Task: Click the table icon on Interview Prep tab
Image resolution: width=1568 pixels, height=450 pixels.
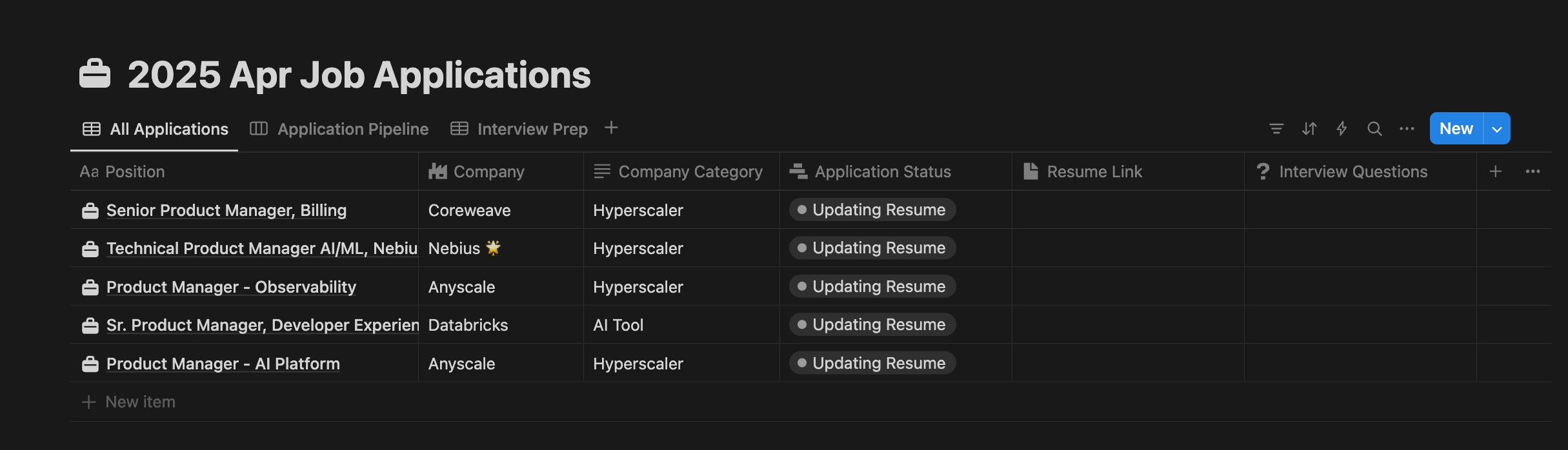Action: (459, 129)
